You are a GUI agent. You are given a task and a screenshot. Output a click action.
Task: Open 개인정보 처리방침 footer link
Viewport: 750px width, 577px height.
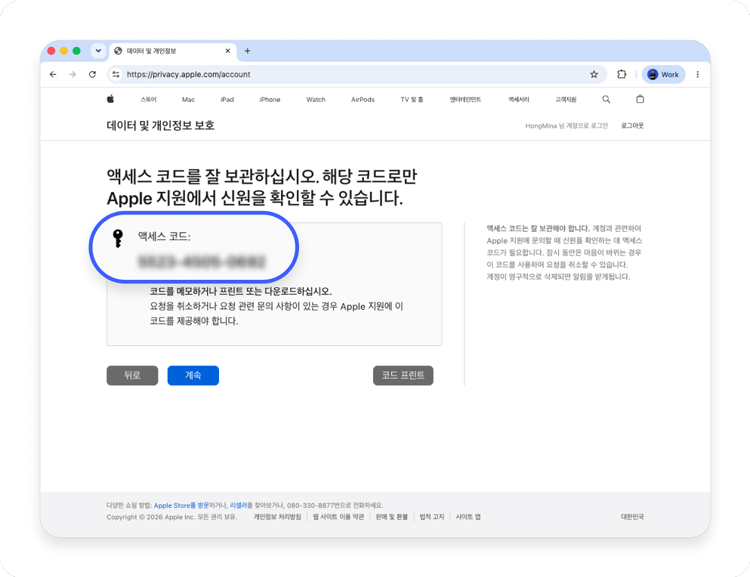(x=277, y=517)
